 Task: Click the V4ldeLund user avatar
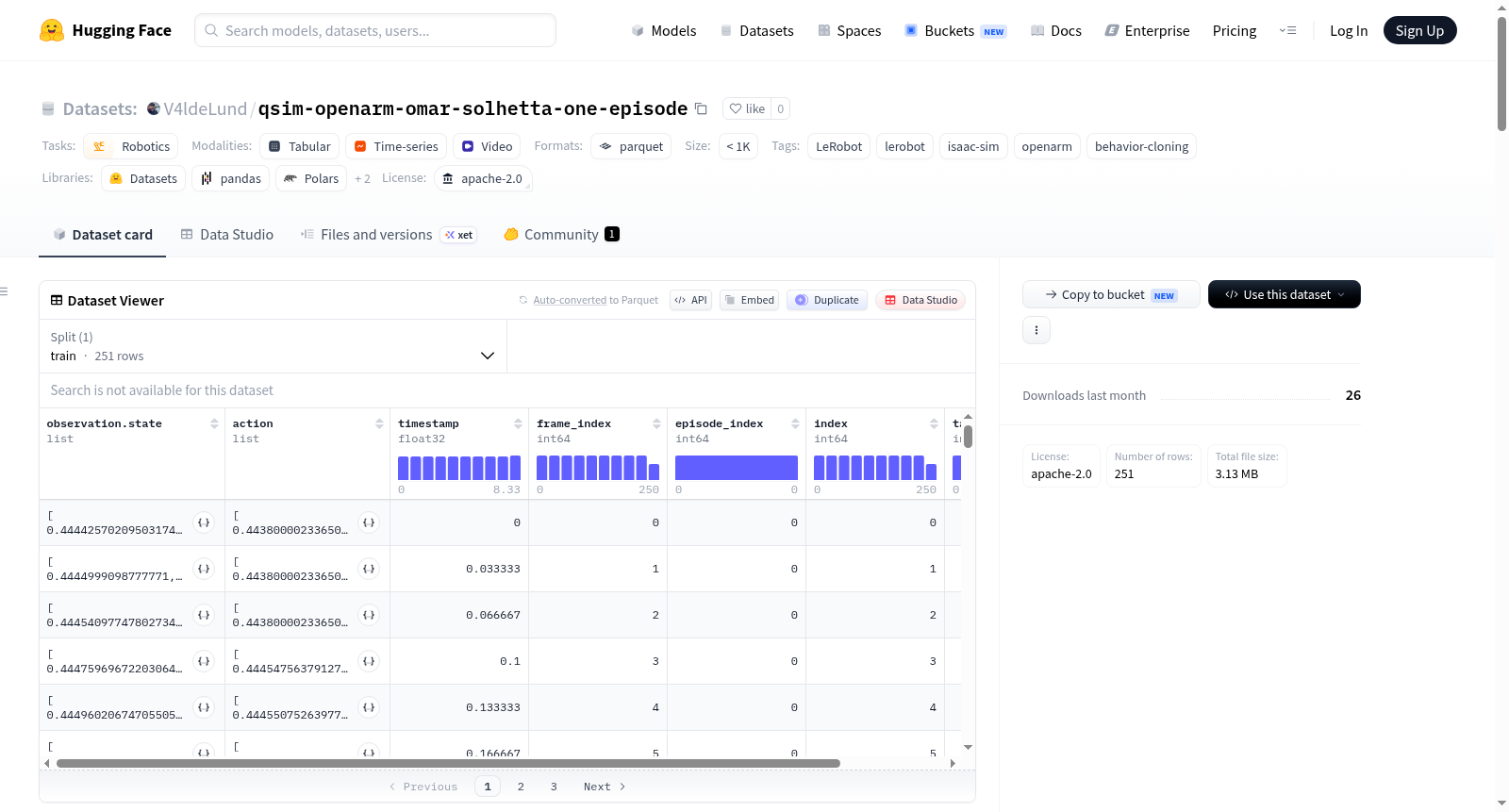point(154,108)
